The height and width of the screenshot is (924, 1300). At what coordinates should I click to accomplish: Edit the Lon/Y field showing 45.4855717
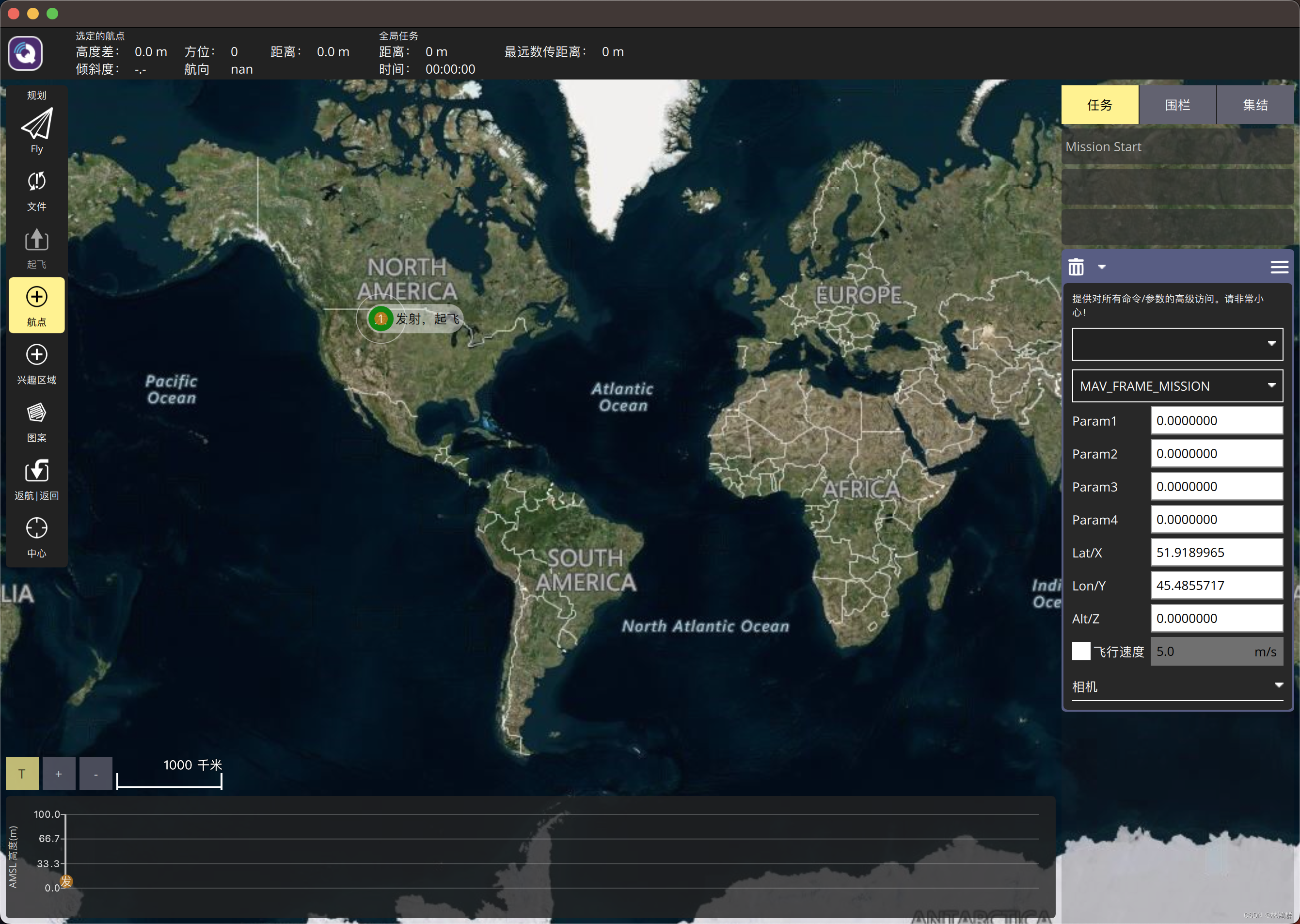(1216, 586)
